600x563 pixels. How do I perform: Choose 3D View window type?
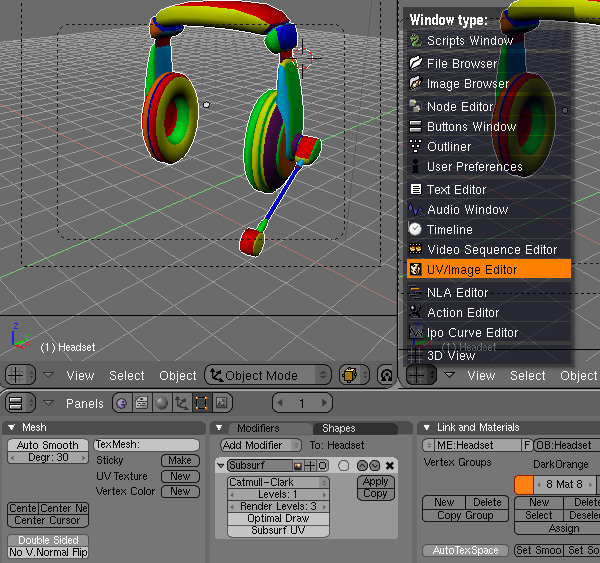point(489,356)
